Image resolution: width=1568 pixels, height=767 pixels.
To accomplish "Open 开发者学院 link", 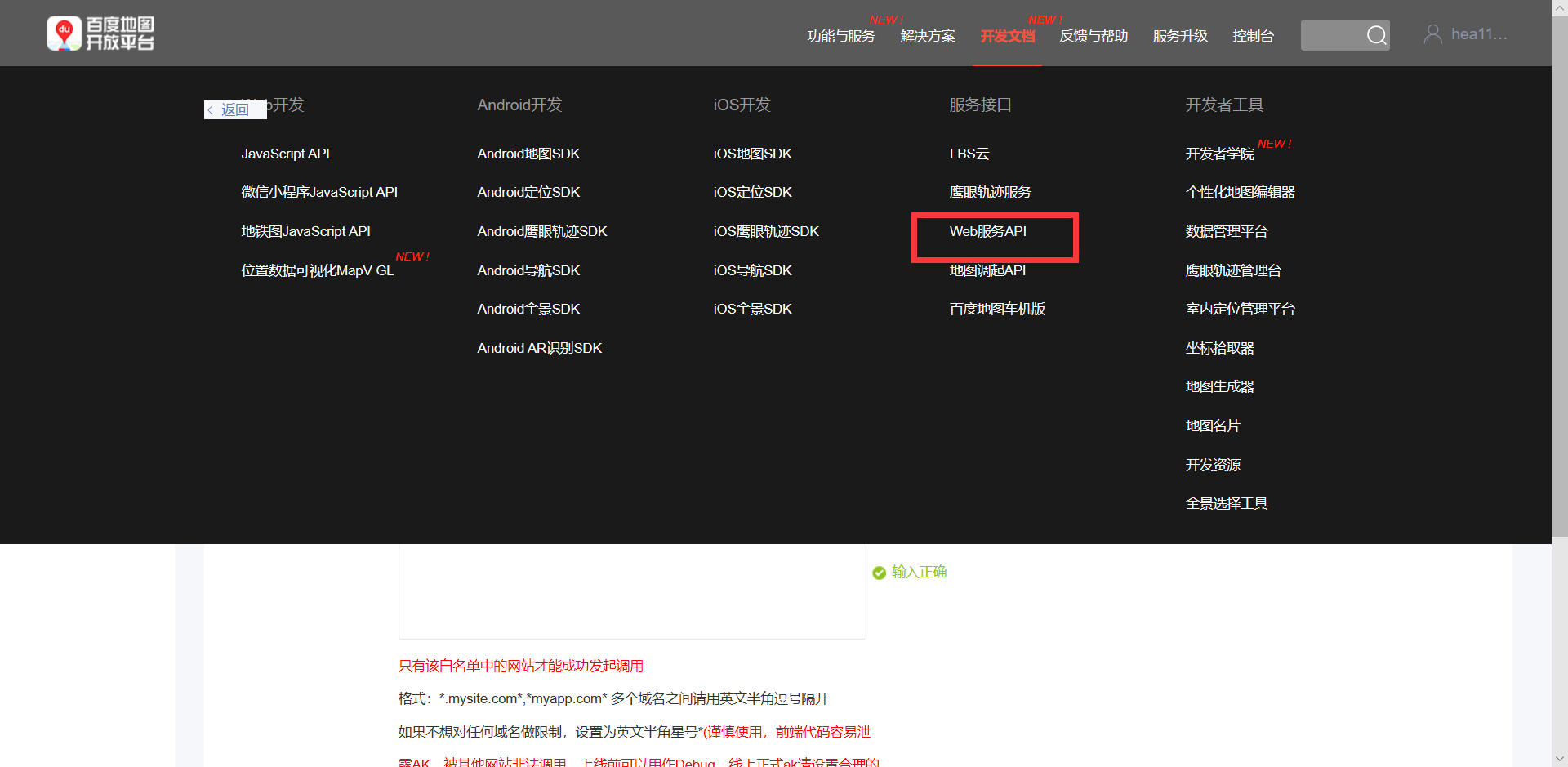I will click(x=1219, y=154).
